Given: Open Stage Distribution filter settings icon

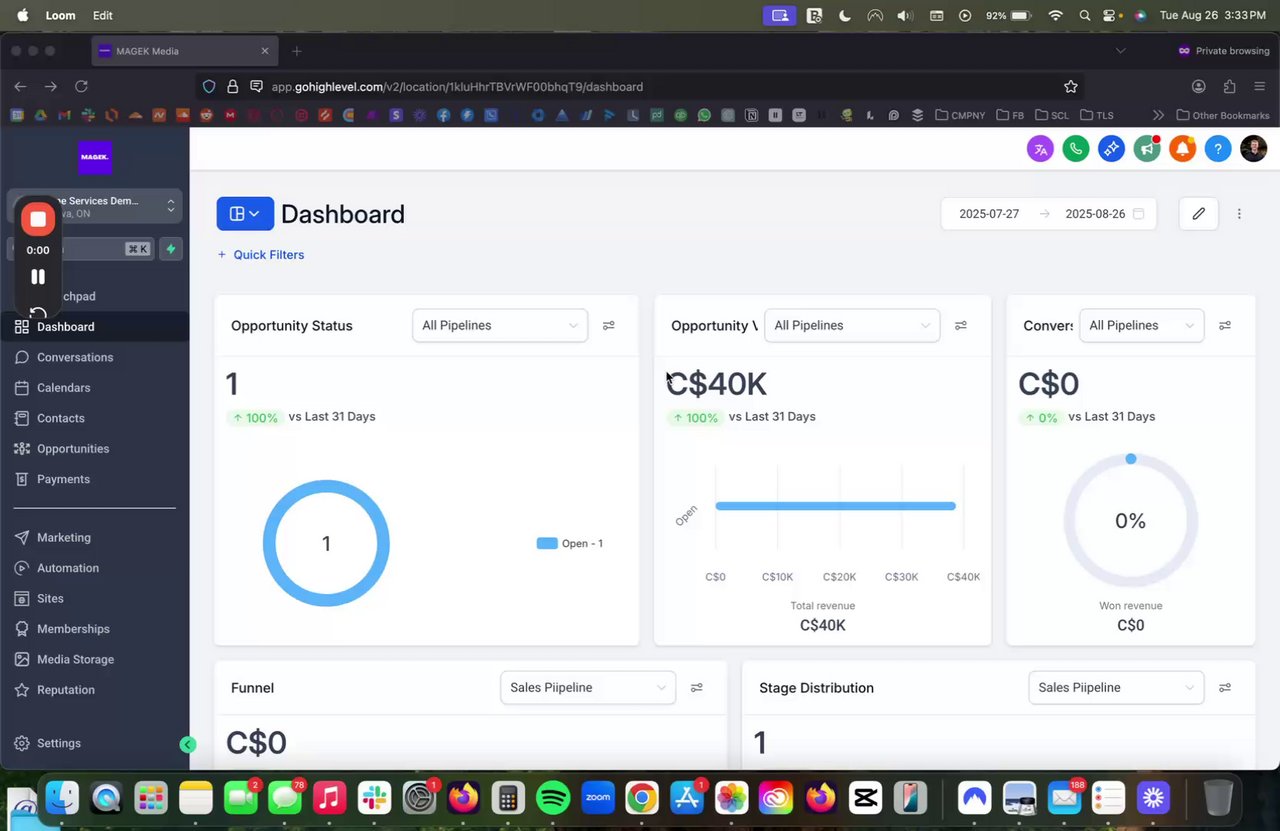Looking at the screenshot, I should (x=1224, y=687).
